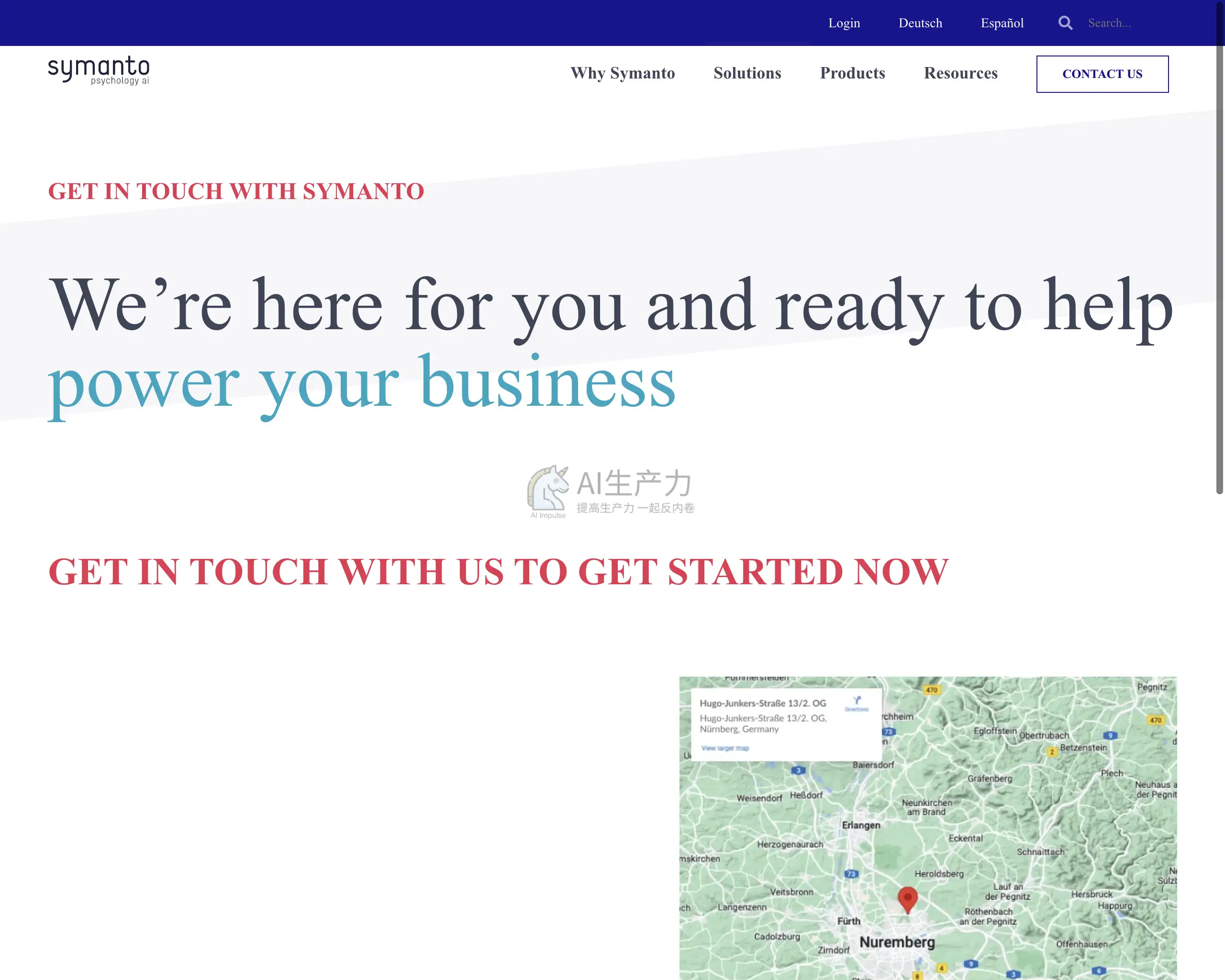Open the Resources menu

[960, 73]
